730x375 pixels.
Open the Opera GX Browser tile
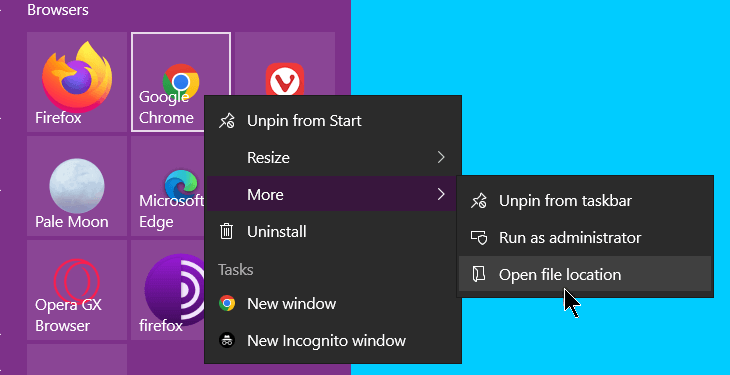pos(77,290)
